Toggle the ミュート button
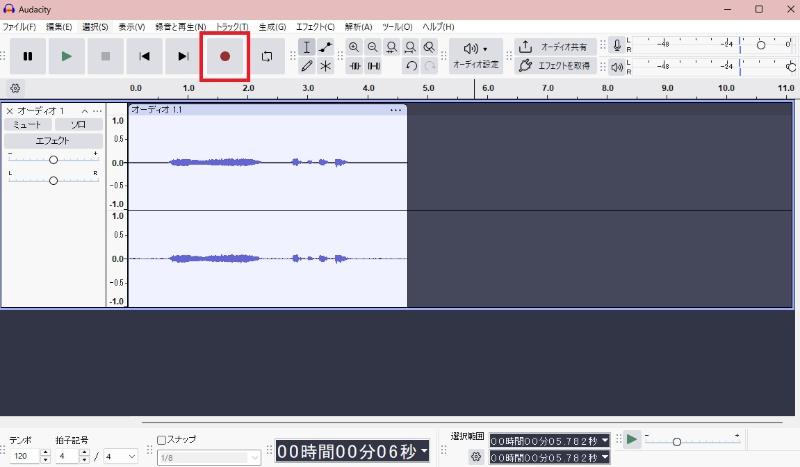Viewport: 800px width, 467px height. [27, 125]
